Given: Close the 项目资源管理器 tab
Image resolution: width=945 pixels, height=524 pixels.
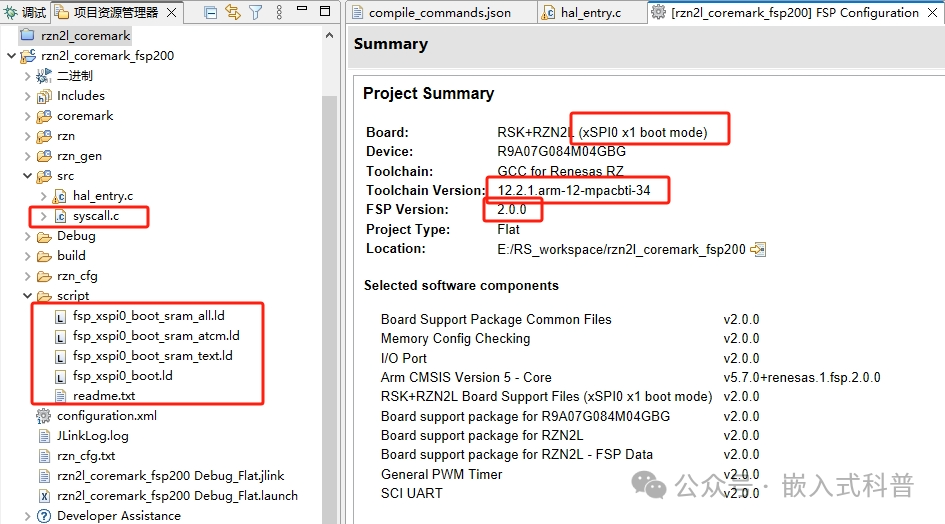Looking at the screenshot, I should [172, 13].
